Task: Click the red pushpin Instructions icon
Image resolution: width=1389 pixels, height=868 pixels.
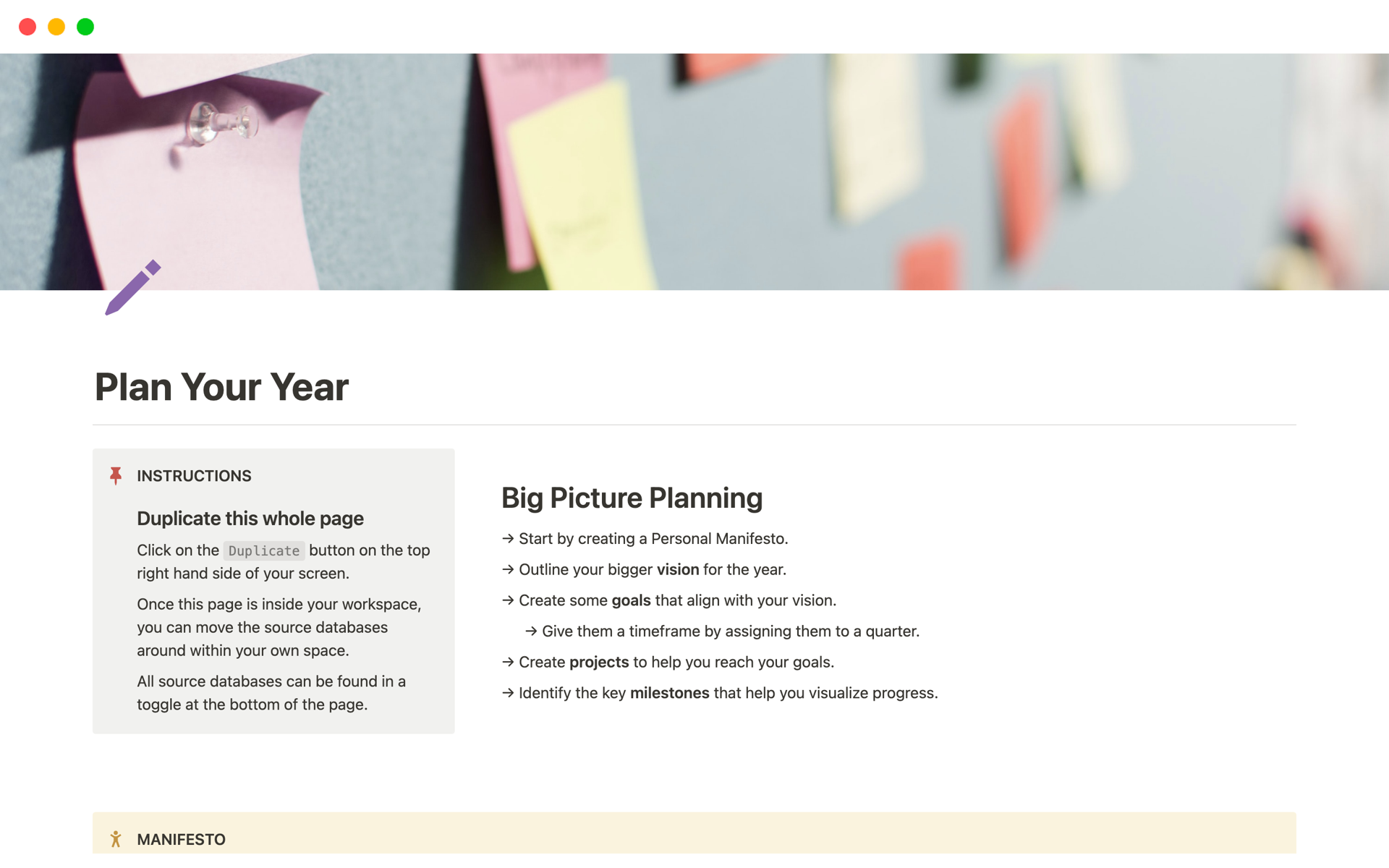Action: click(116, 475)
